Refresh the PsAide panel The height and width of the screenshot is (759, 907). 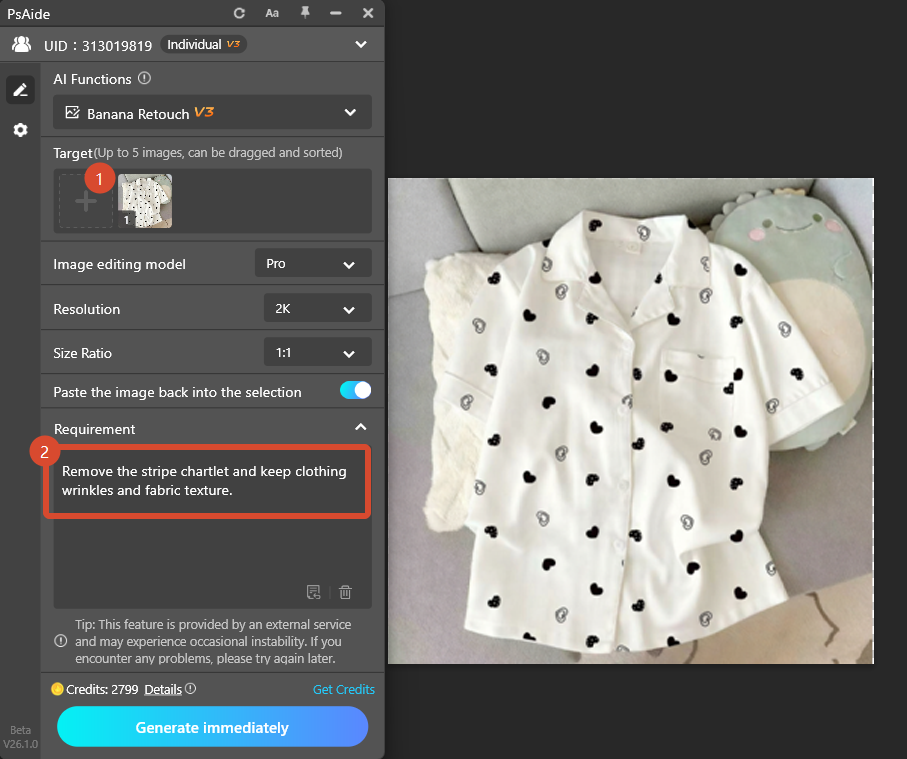[x=239, y=13]
